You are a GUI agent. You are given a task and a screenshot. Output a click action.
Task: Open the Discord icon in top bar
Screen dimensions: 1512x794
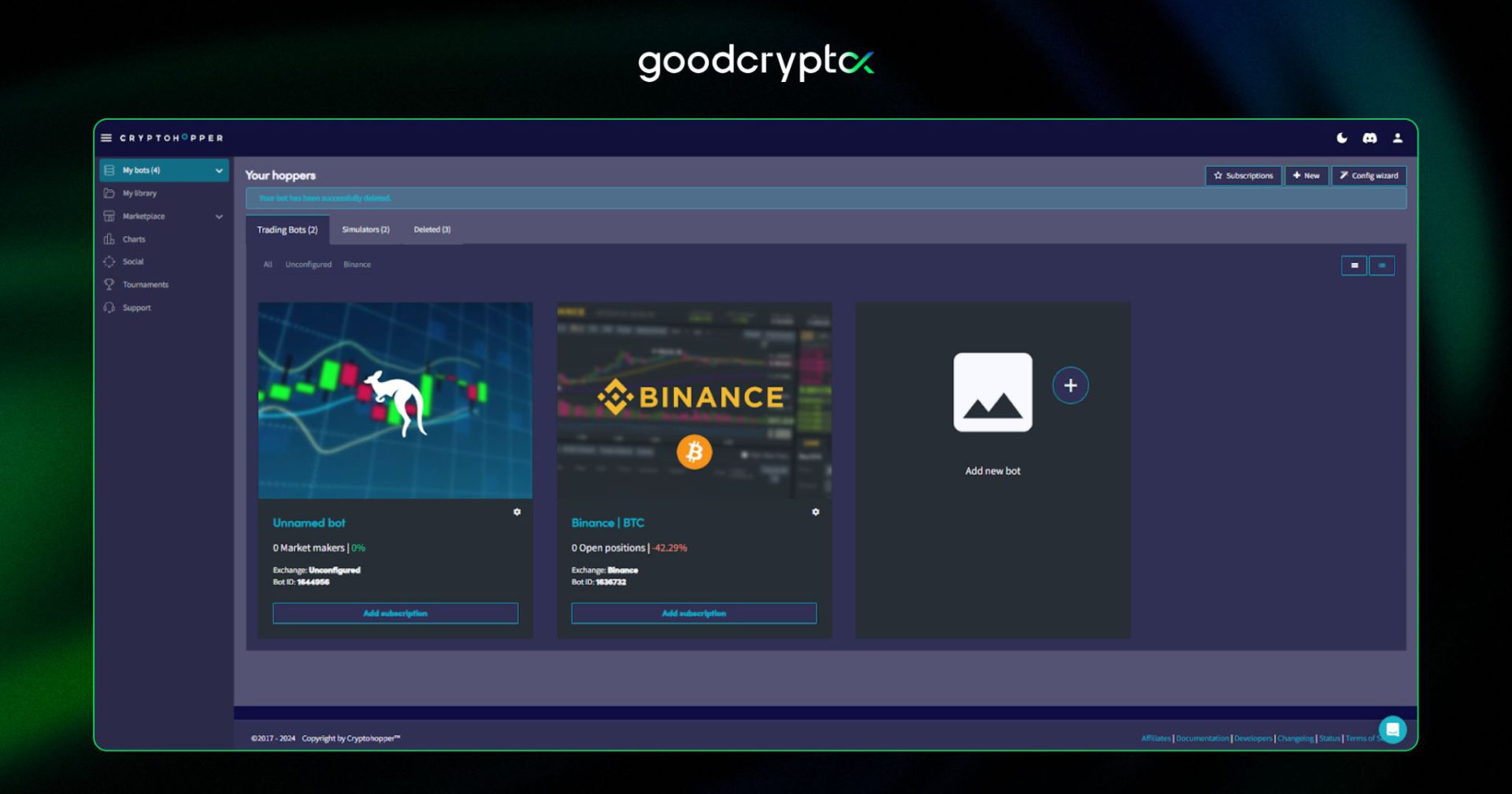tap(1369, 138)
